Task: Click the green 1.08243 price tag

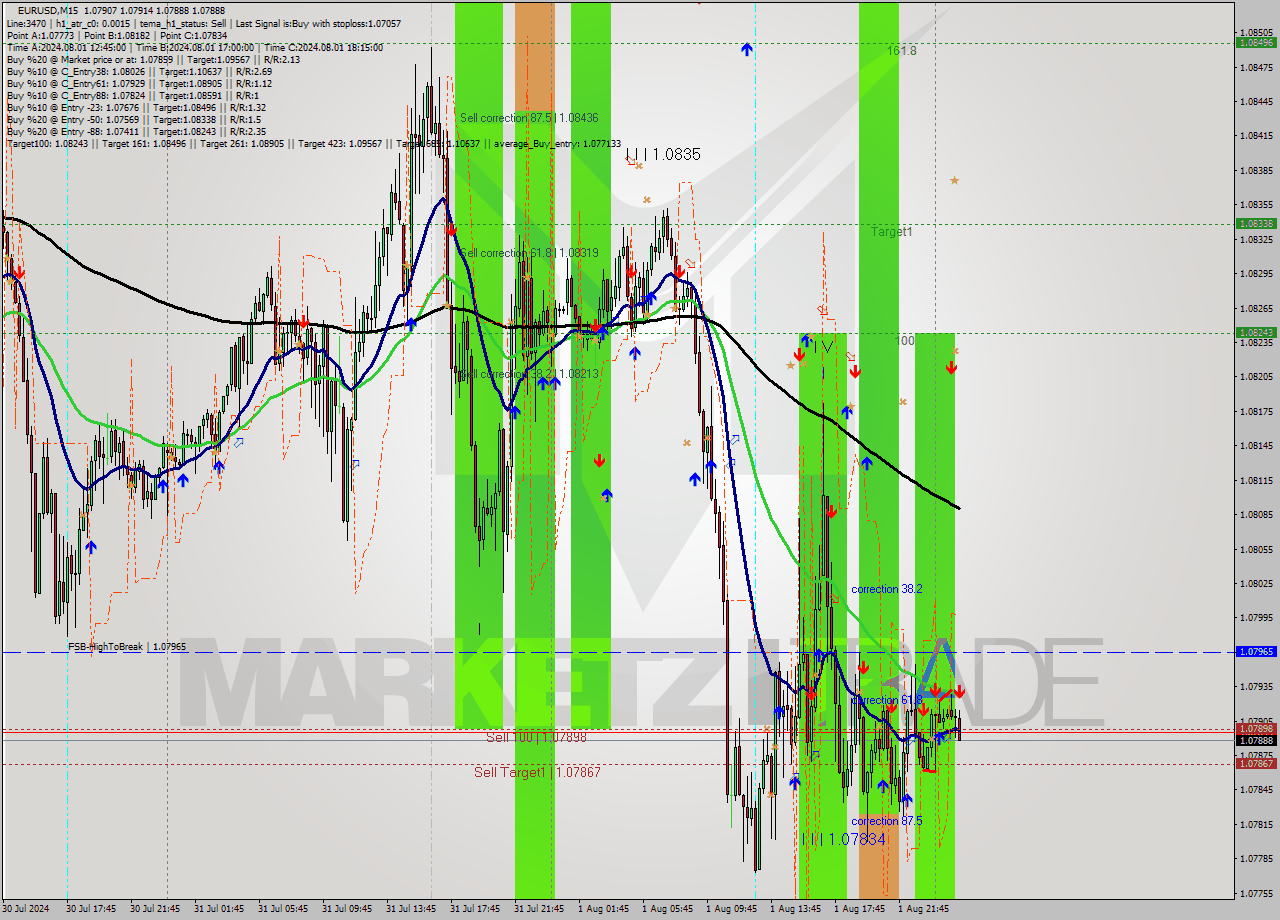Action: [x=1256, y=332]
